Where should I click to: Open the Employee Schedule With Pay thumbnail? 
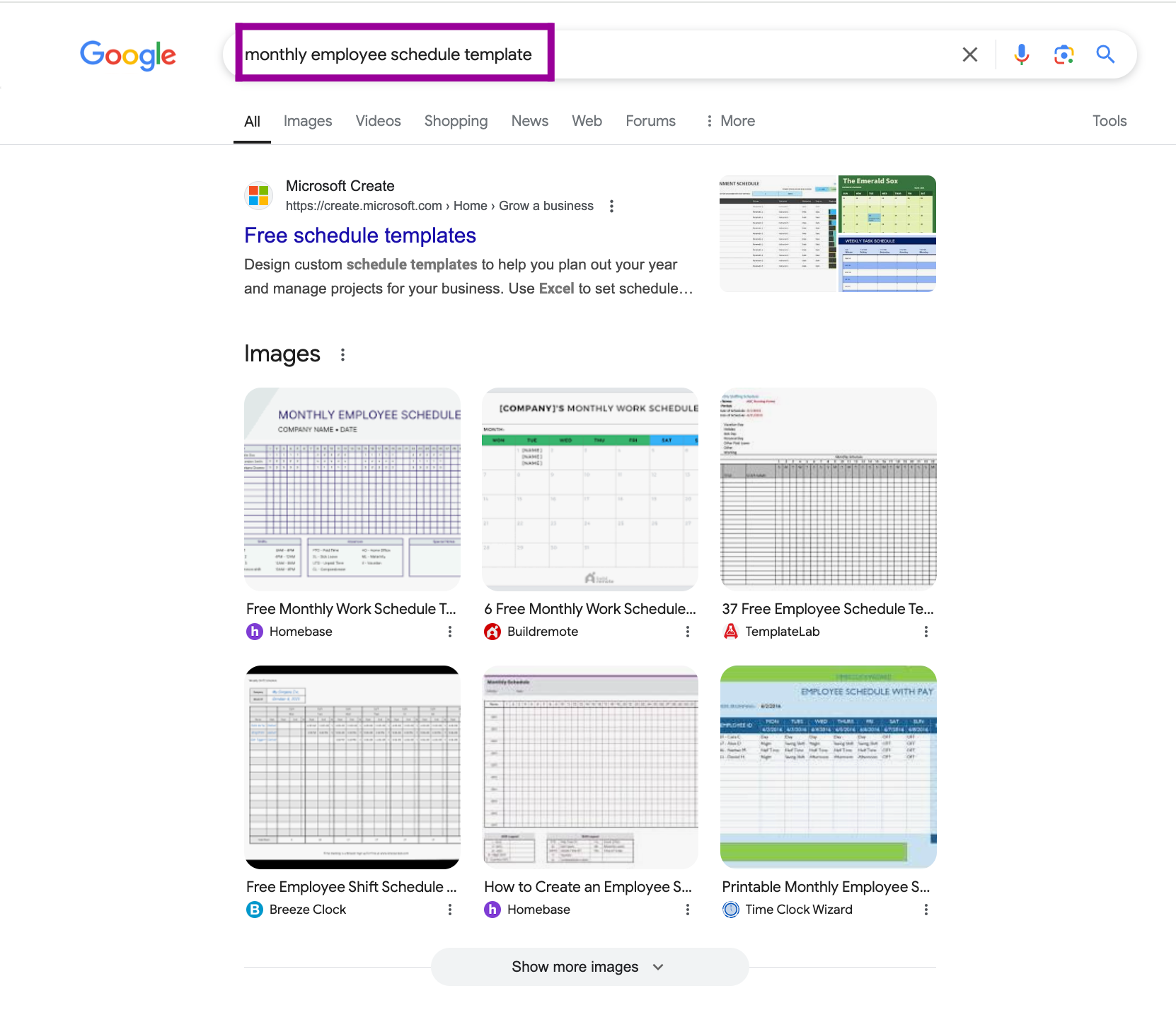point(828,767)
